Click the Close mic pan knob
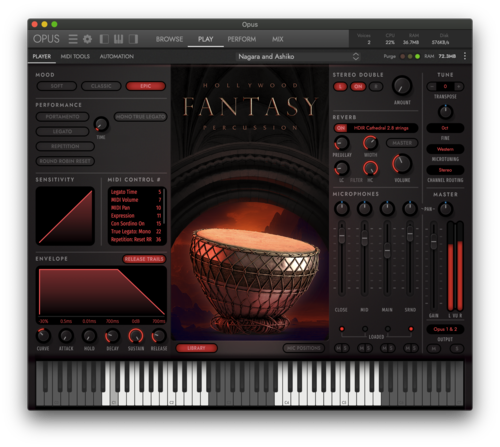The image size is (500, 447). pyautogui.click(x=342, y=209)
